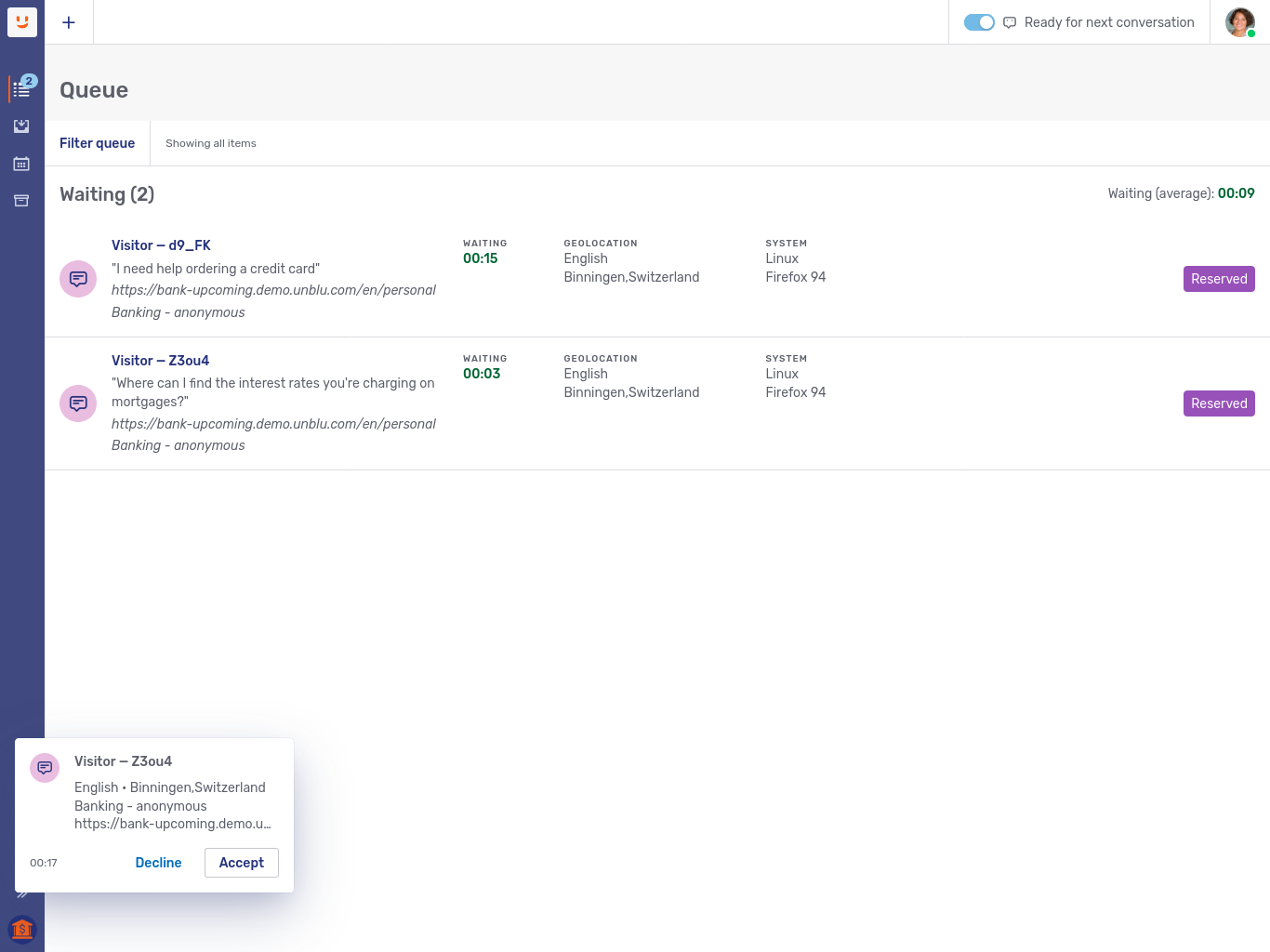Click the Reserved badge on Visitor d9_FK's row
1270x952 pixels.
(1219, 279)
